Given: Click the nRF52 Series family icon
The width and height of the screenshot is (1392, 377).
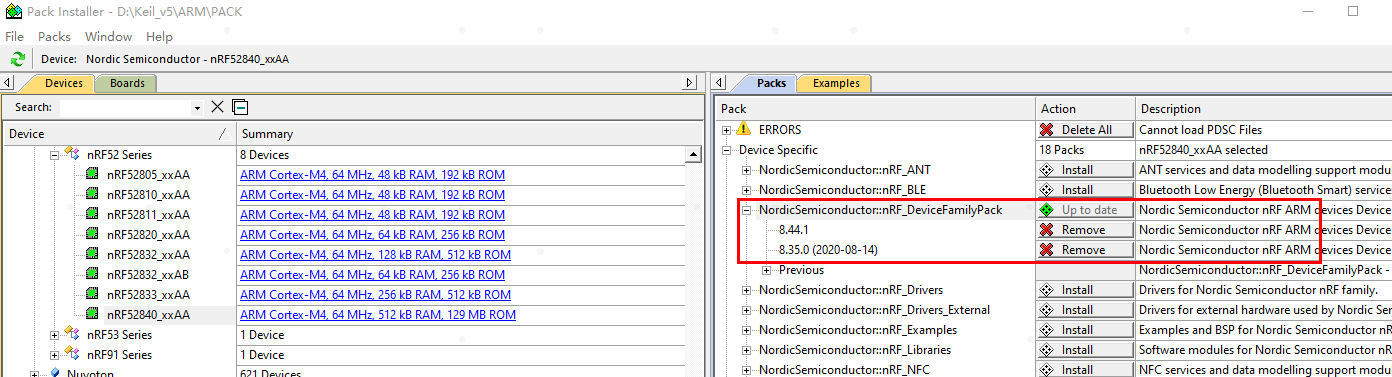Looking at the screenshot, I should click(72, 154).
